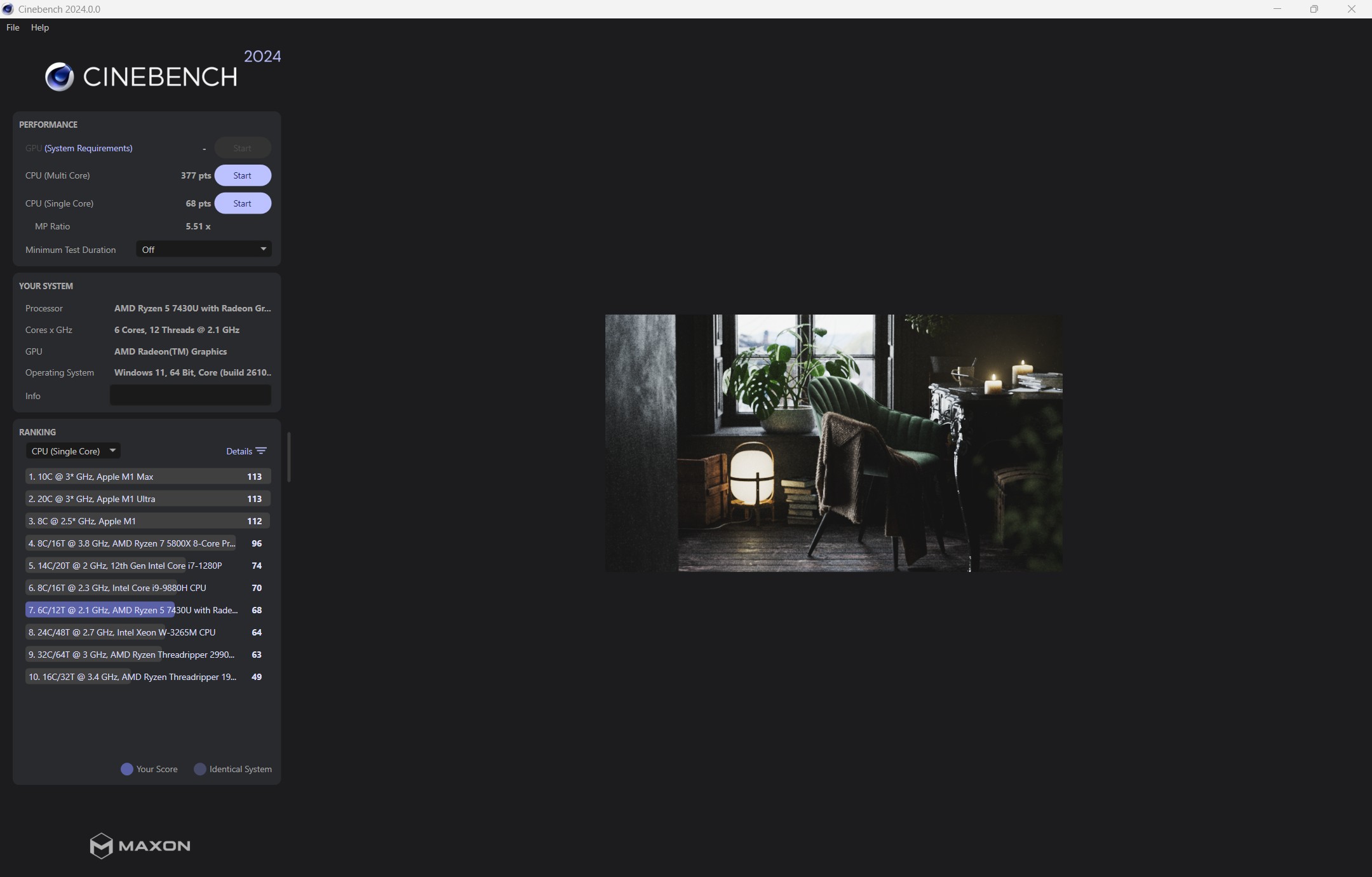The image size is (1372, 877).
Task: Restore down the Cinebench window
Action: 1314,9
